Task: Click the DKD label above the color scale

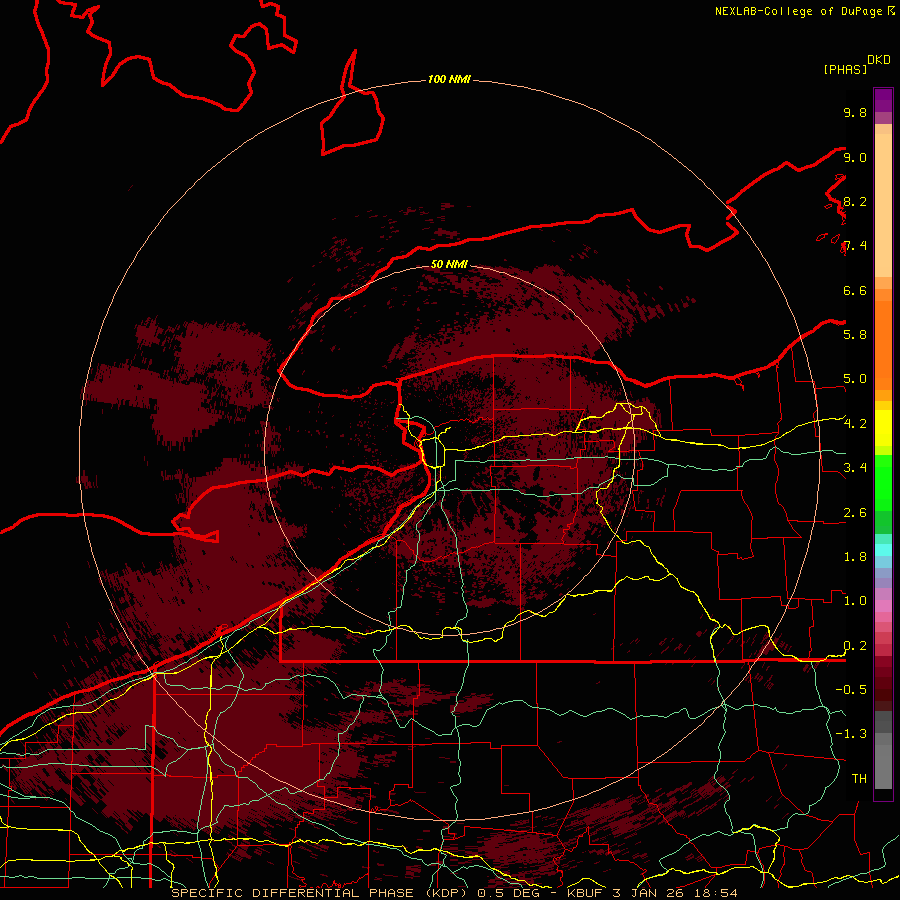Action: click(879, 60)
